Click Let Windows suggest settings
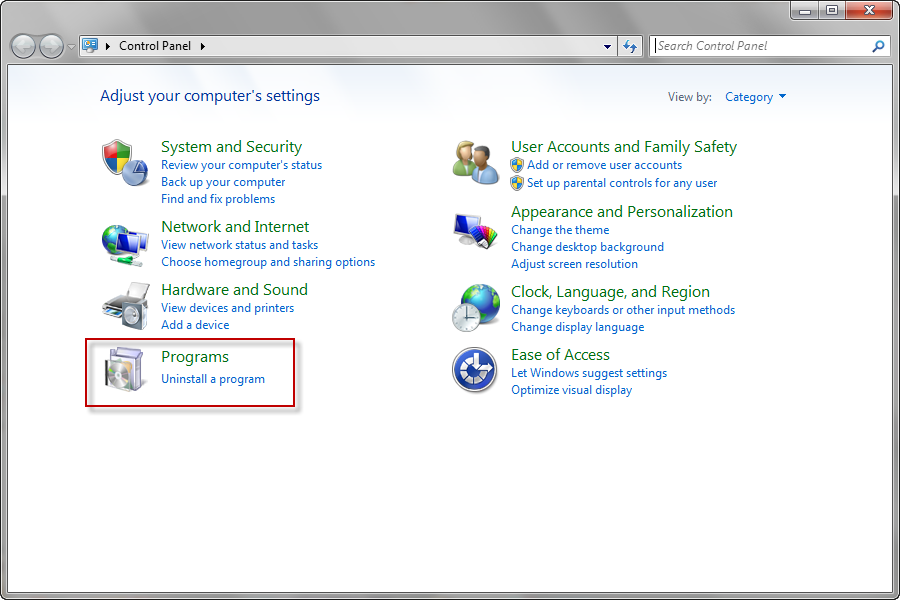 click(x=589, y=373)
